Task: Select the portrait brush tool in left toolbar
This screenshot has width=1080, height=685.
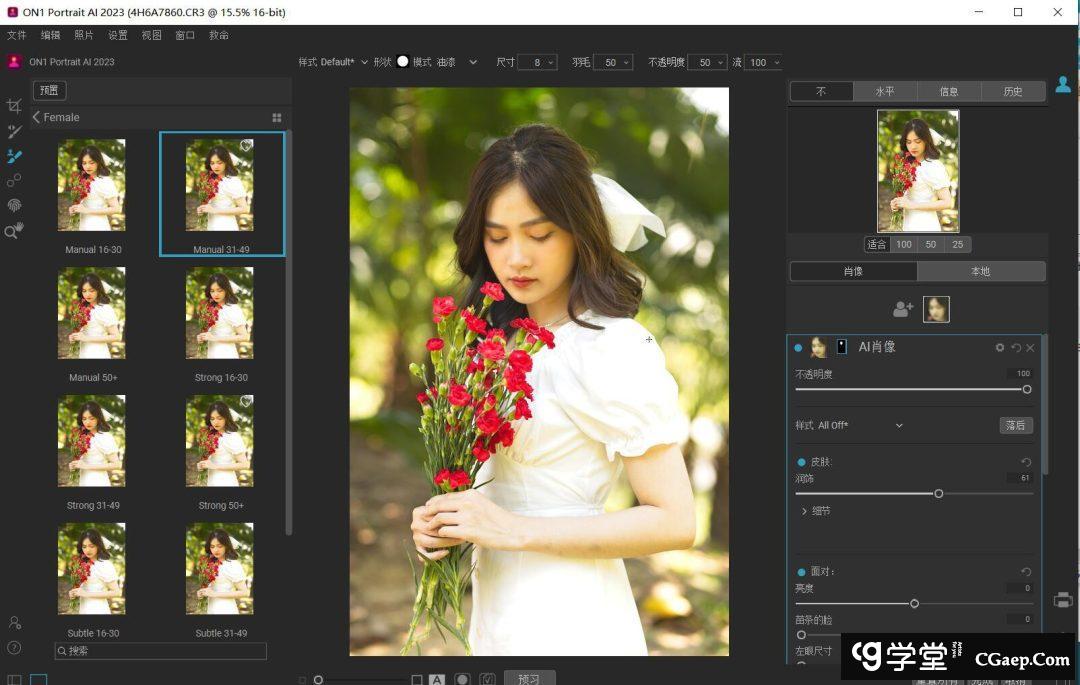Action: 14,156
